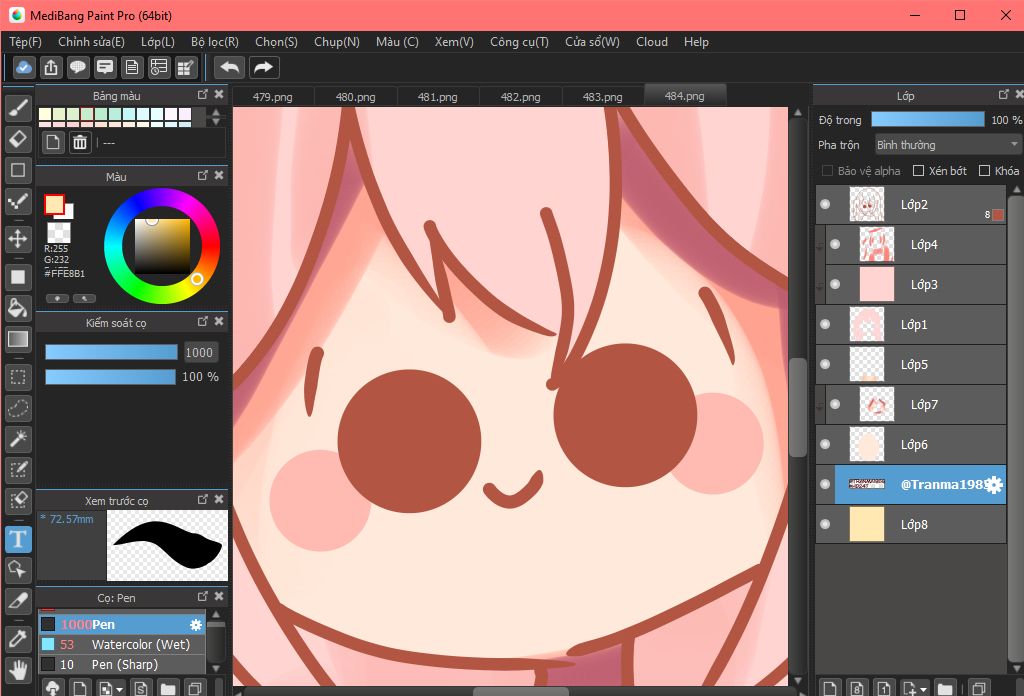Open settings gear of 1000 Pen brush
This screenshot has height=696, width=1024.
195,625
